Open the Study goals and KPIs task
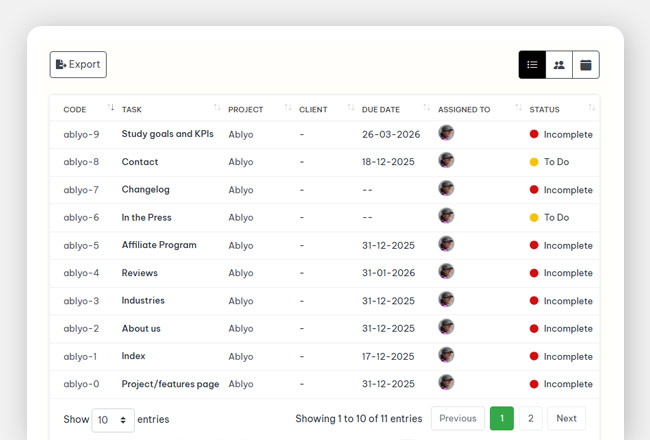The width and height of the screenshot is (650, 440). [167, 134]
